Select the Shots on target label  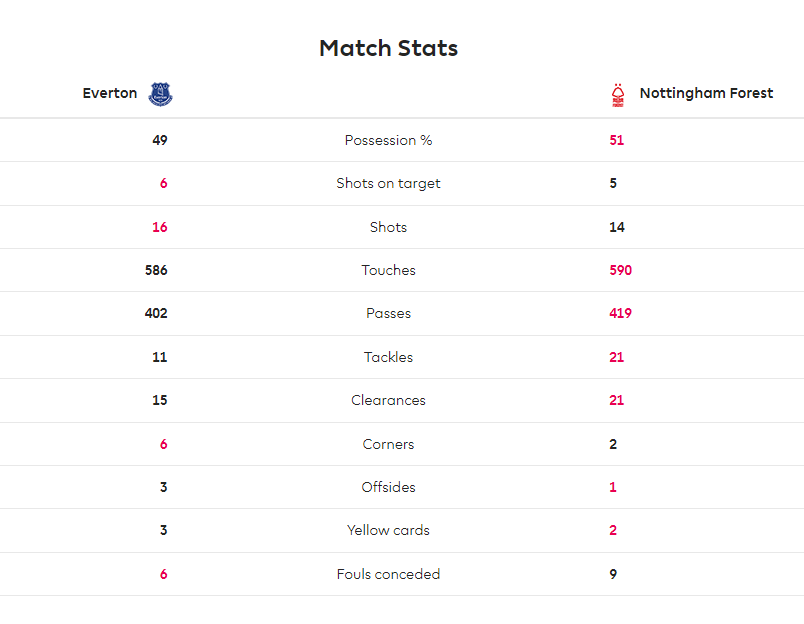click(388, 184)
